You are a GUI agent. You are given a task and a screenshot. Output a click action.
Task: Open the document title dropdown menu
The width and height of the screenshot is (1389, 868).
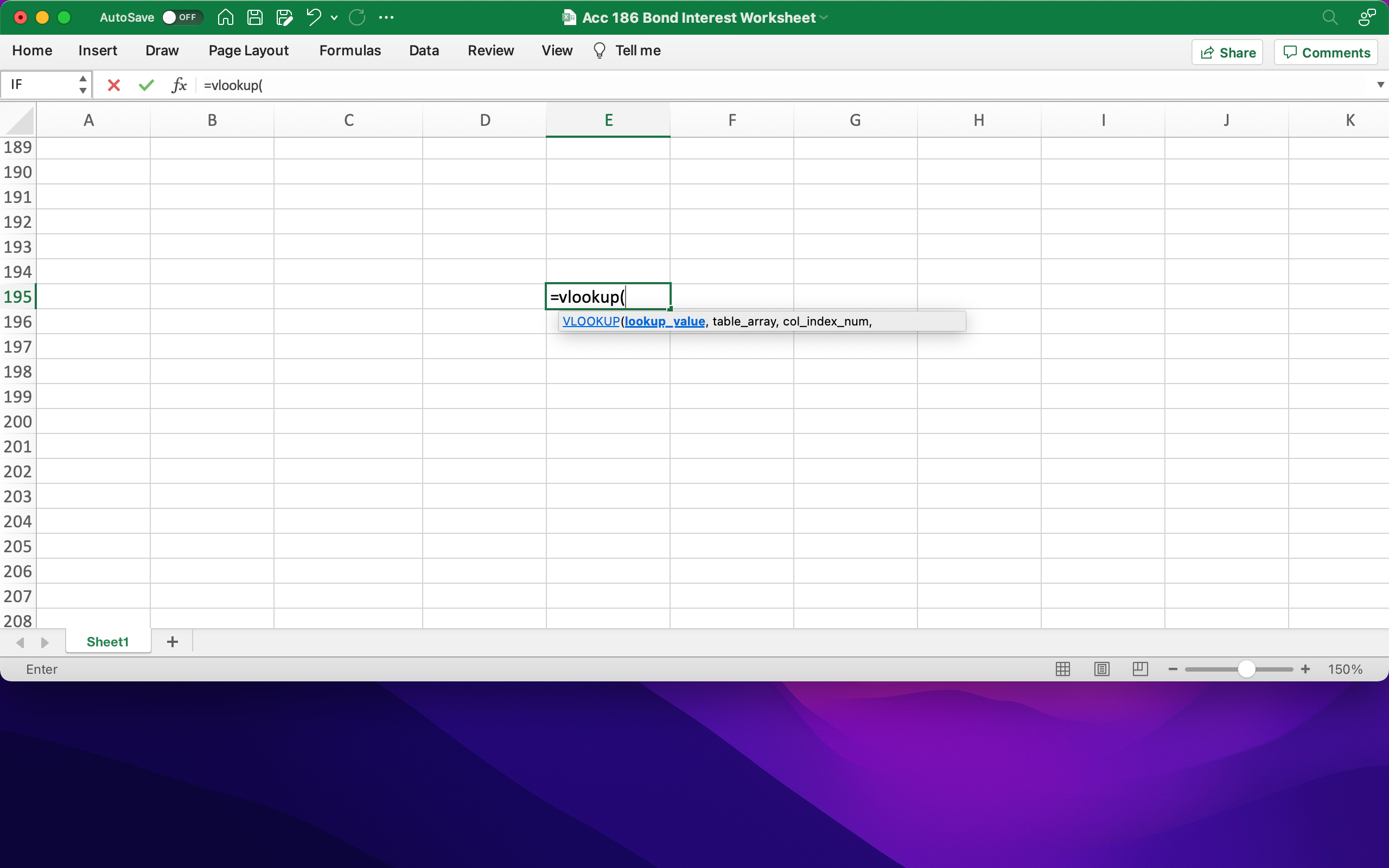[x=825, y=17]
